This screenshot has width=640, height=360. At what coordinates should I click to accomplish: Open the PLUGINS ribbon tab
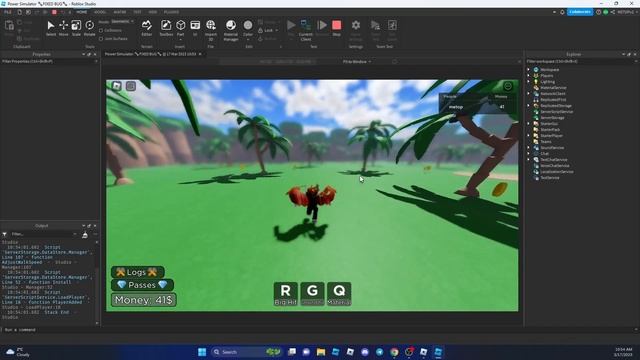point(171,12)
